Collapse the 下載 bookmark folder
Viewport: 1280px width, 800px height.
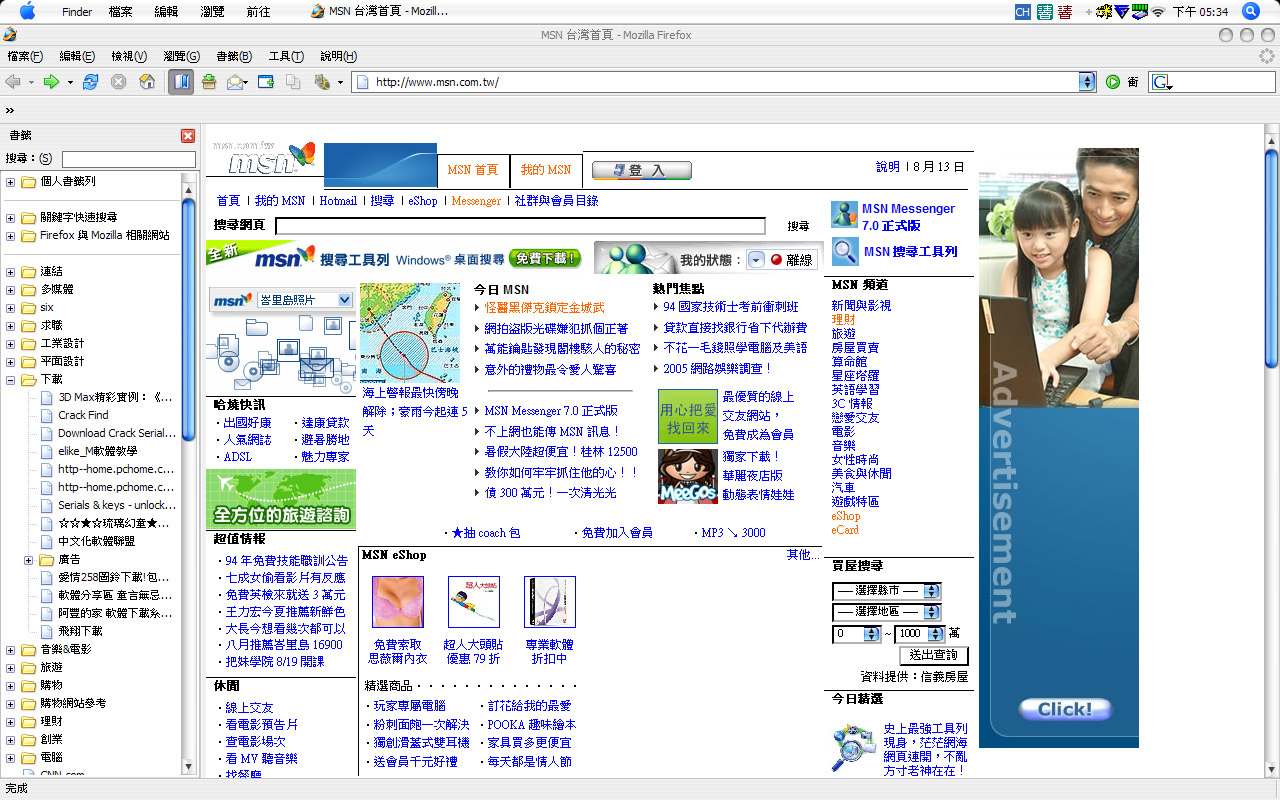tap(11, 380)
